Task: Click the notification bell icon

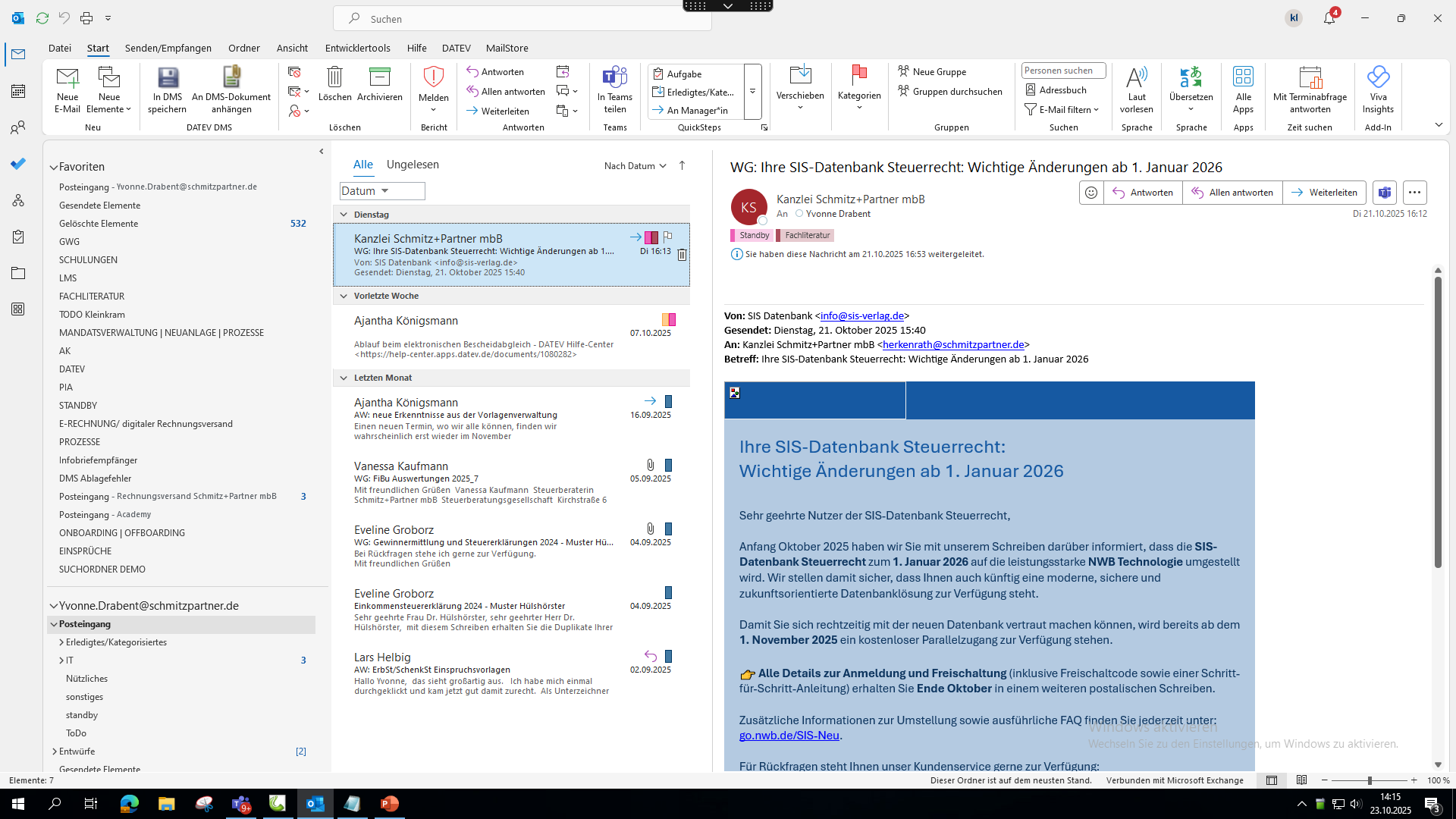Action: (x=1329, y=18)
